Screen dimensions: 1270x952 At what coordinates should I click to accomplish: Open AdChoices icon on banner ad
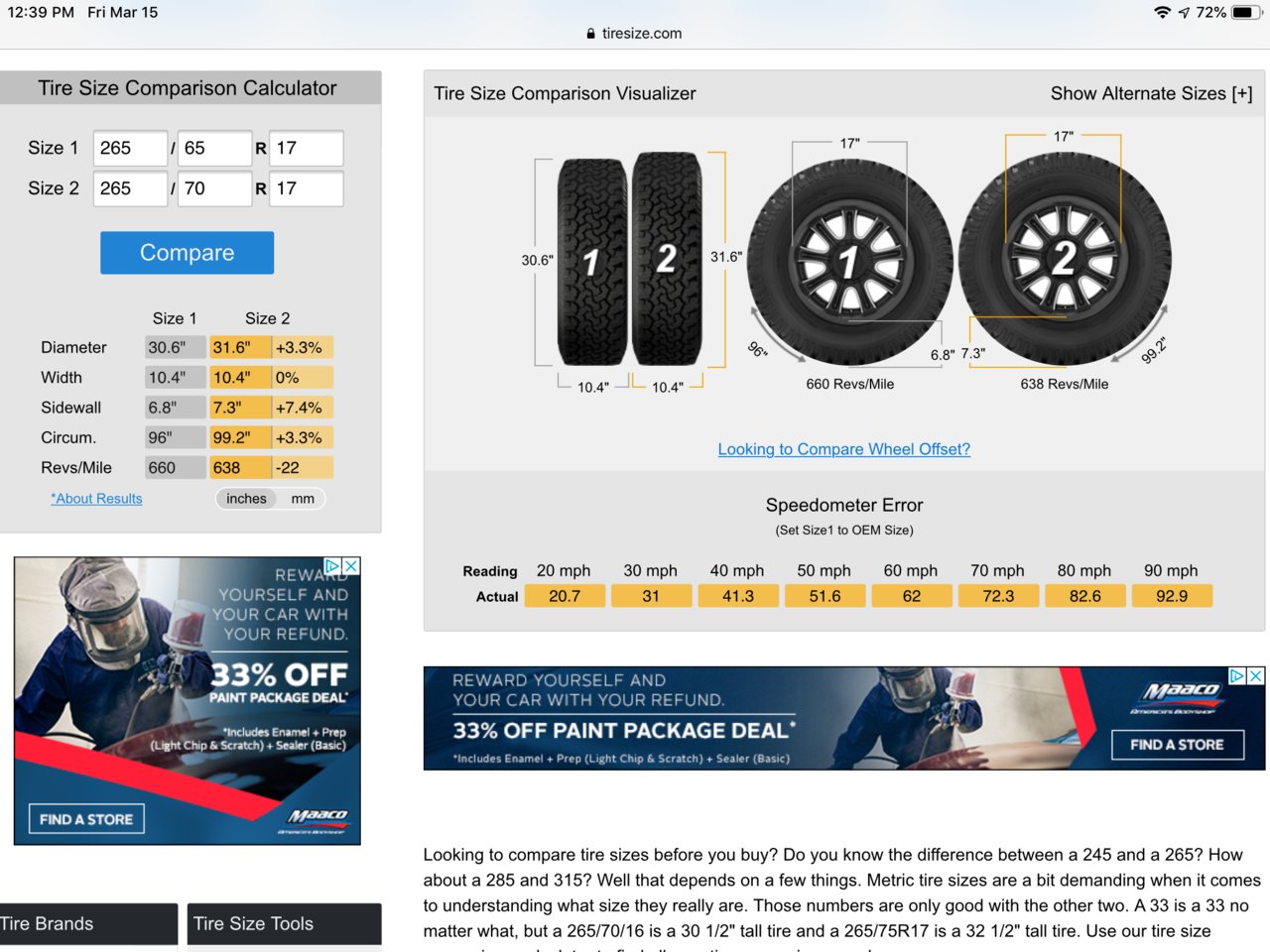point(1237,675)
